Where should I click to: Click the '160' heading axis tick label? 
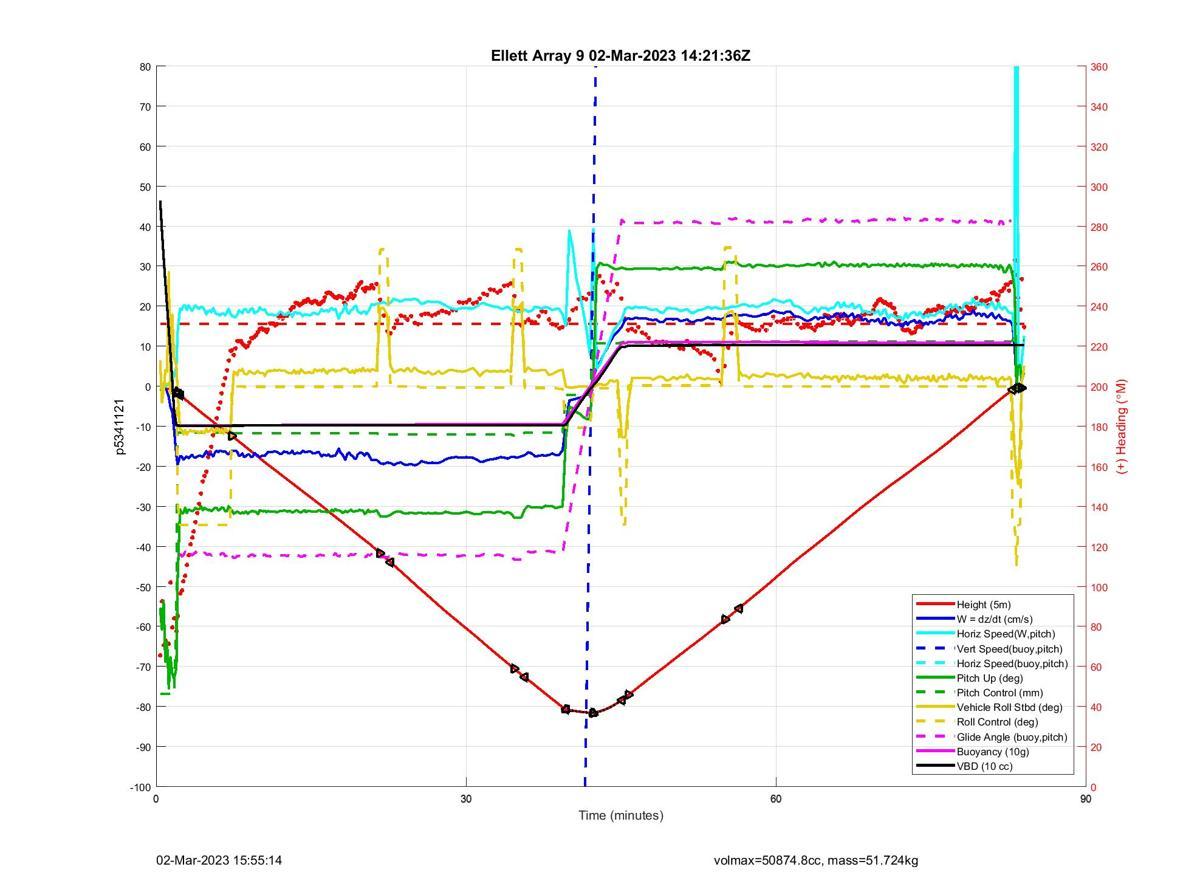click(1099, 467)
